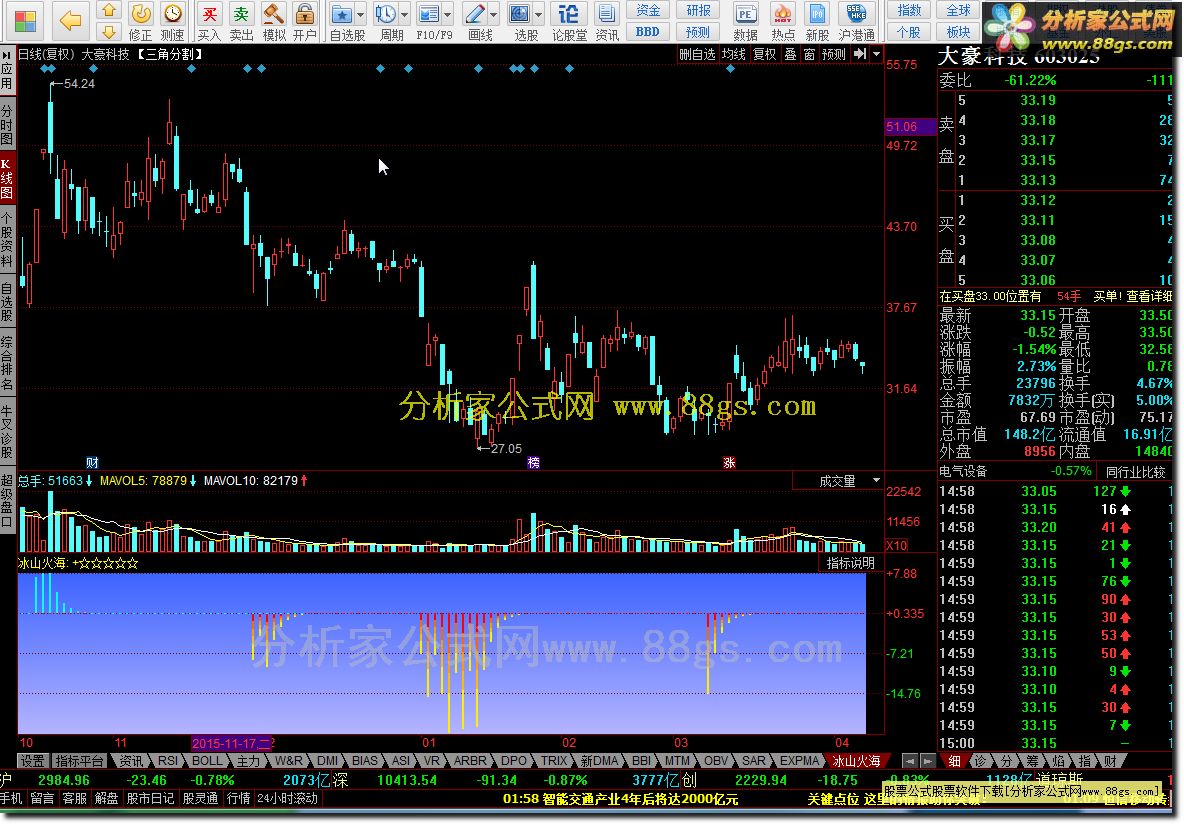Click the 板块 sector button
1184x824 pixels.
pos(959,32)
